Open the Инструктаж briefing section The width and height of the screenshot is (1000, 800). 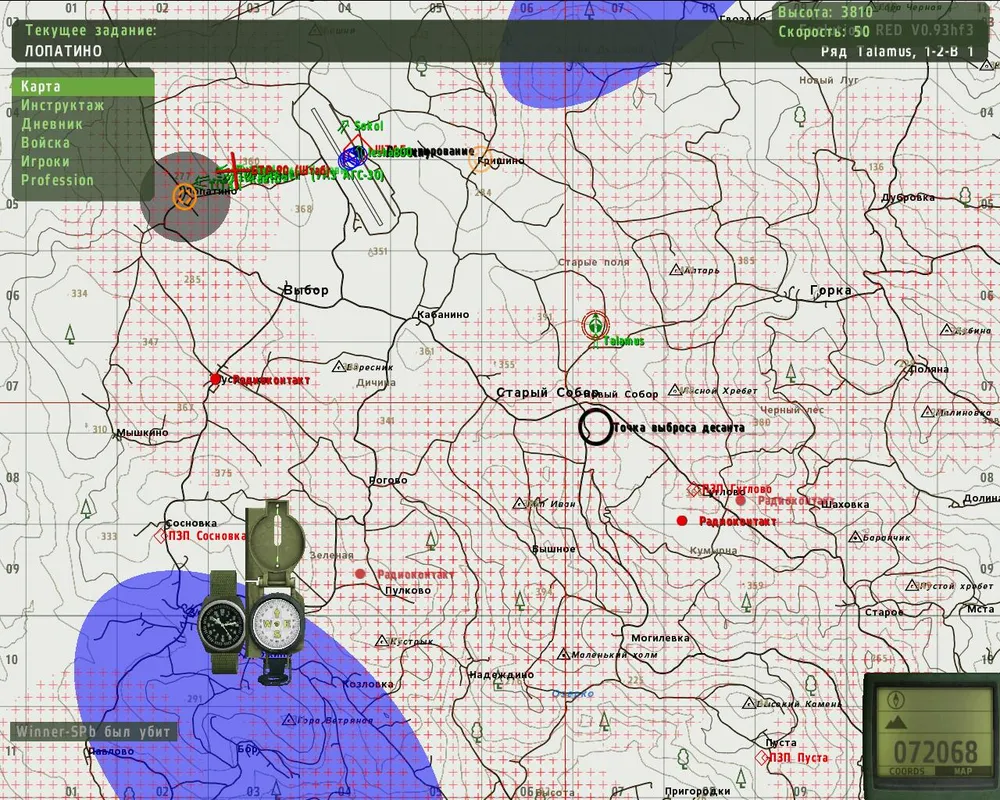point(62,105)
